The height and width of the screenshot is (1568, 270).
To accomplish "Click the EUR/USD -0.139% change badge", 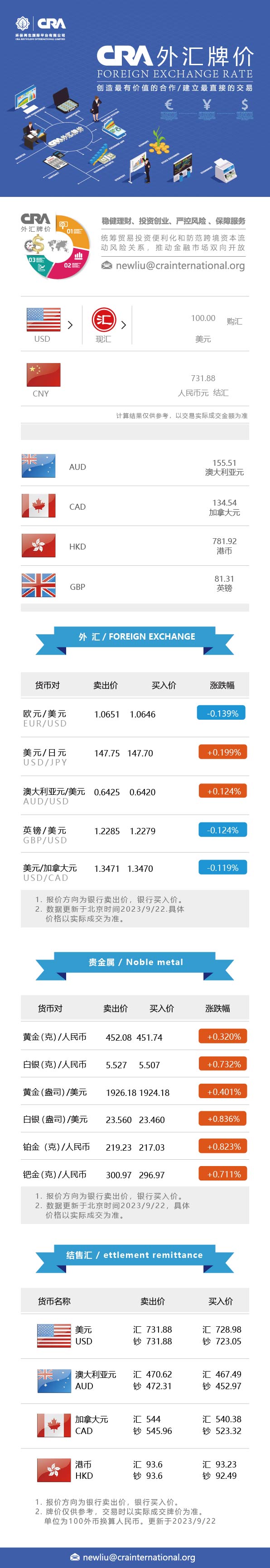I will pyautogui.click(x=222, y=713).
